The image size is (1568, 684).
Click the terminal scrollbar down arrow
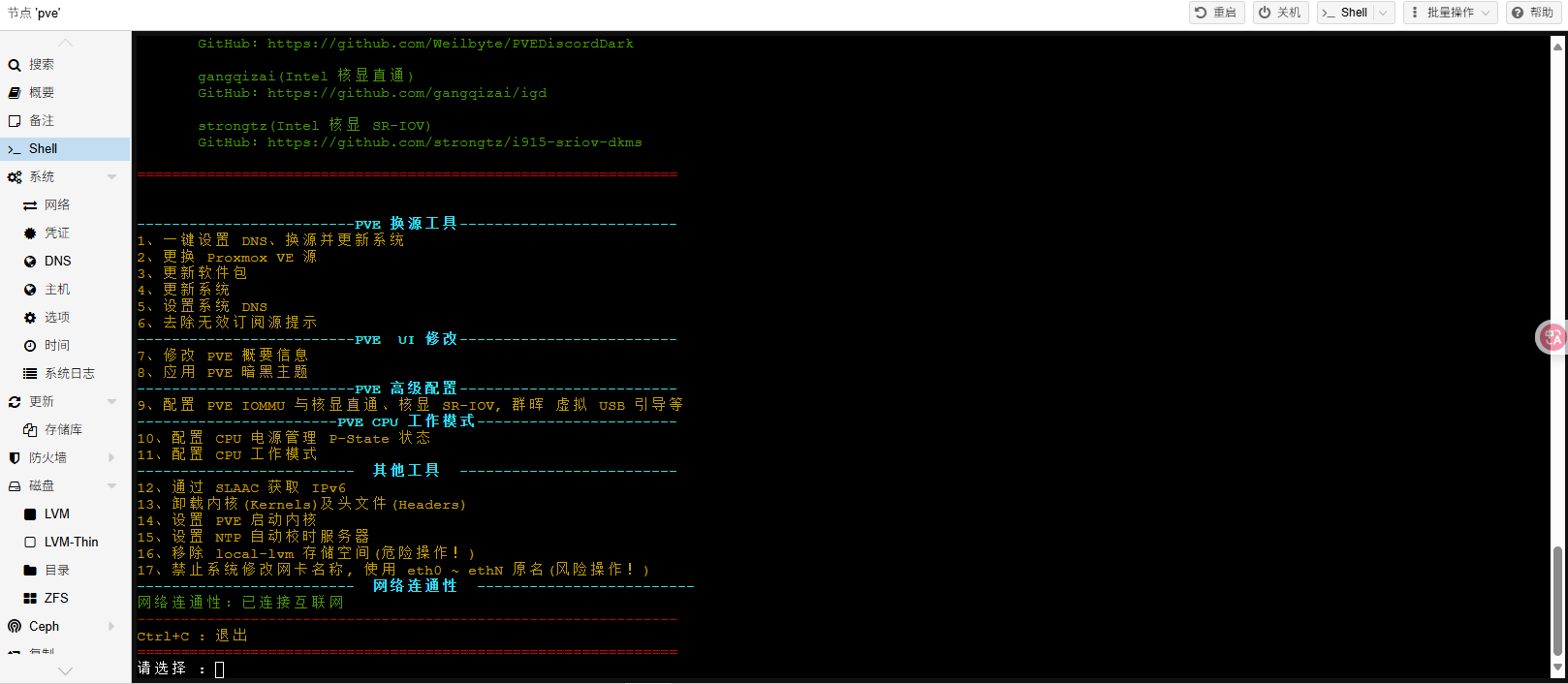point(1558,668)
